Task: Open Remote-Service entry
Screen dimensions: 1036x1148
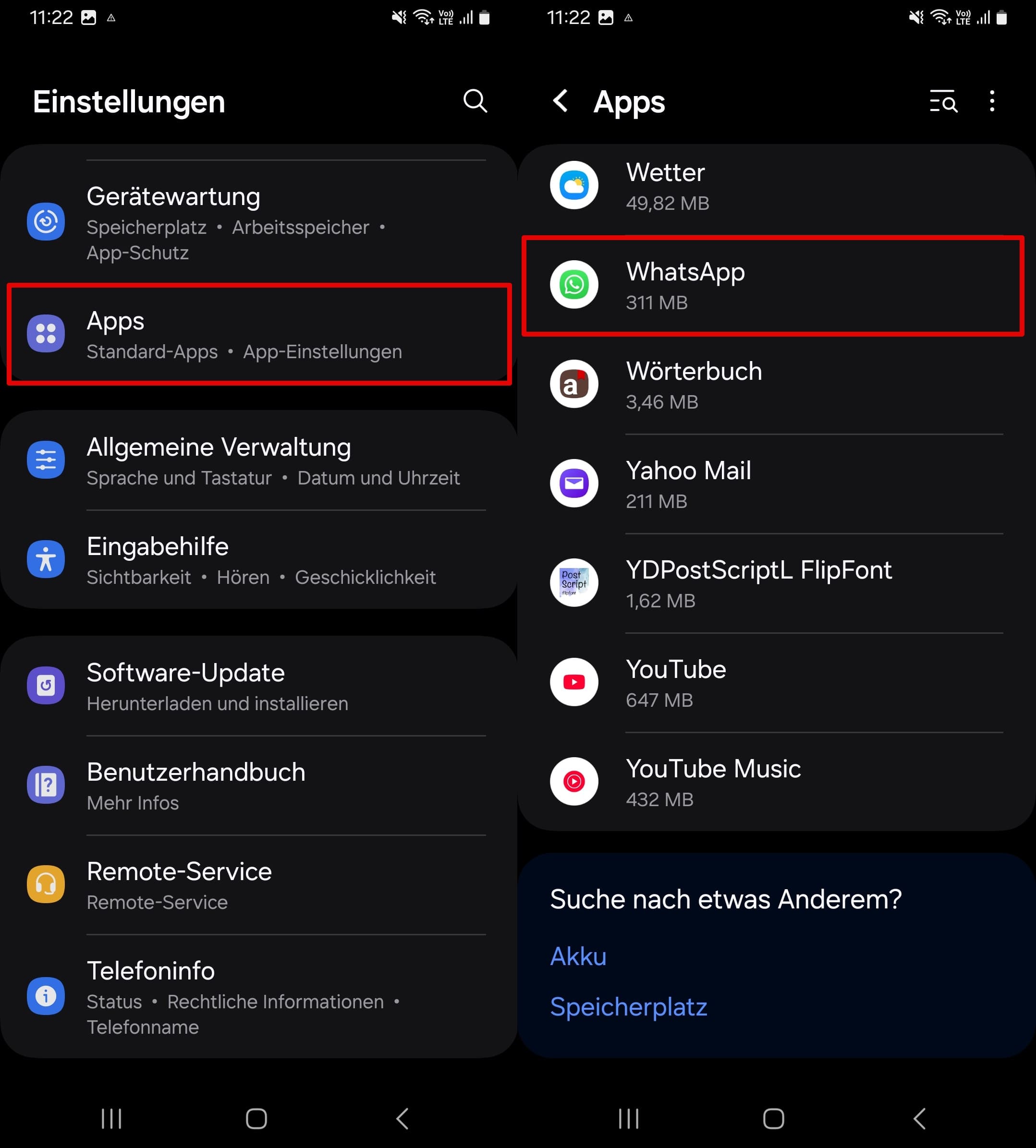Action: [x=259, y=885]
